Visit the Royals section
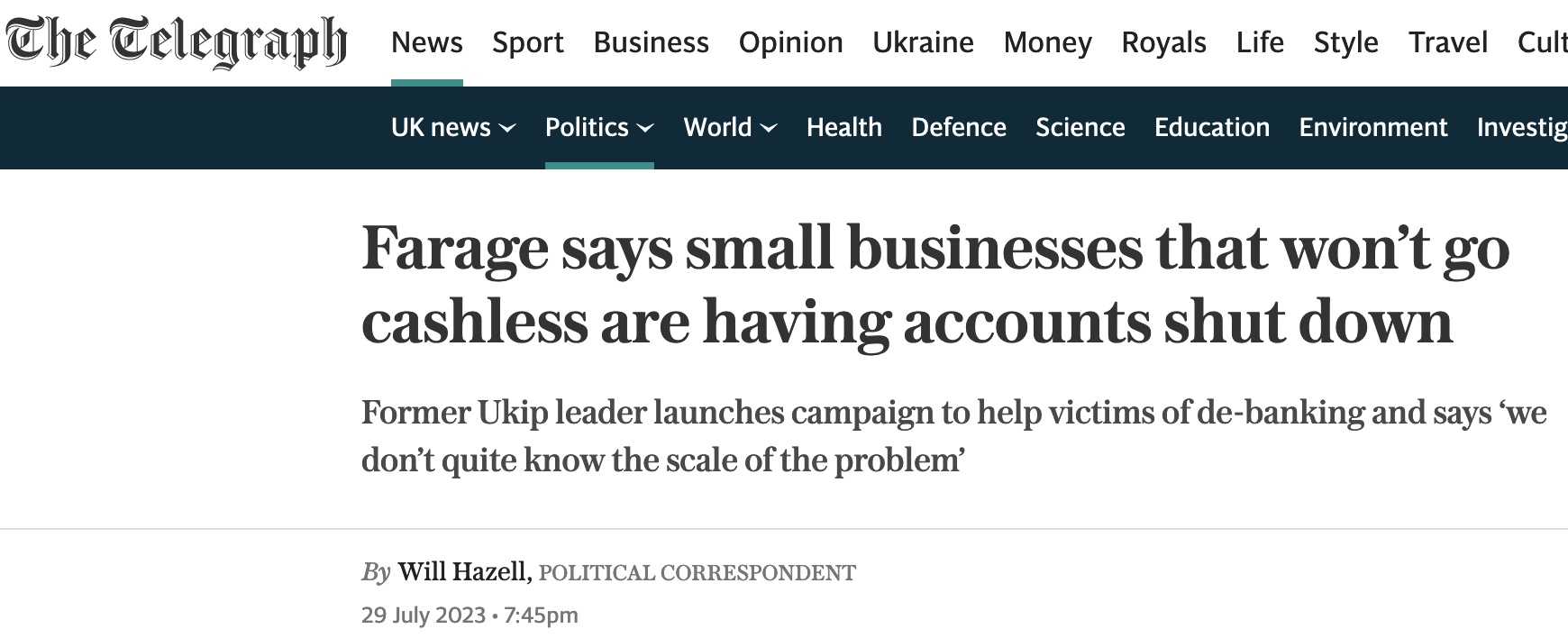Image resolution: width=1568 pixels, height=638 pixels. pos(1163,42)
